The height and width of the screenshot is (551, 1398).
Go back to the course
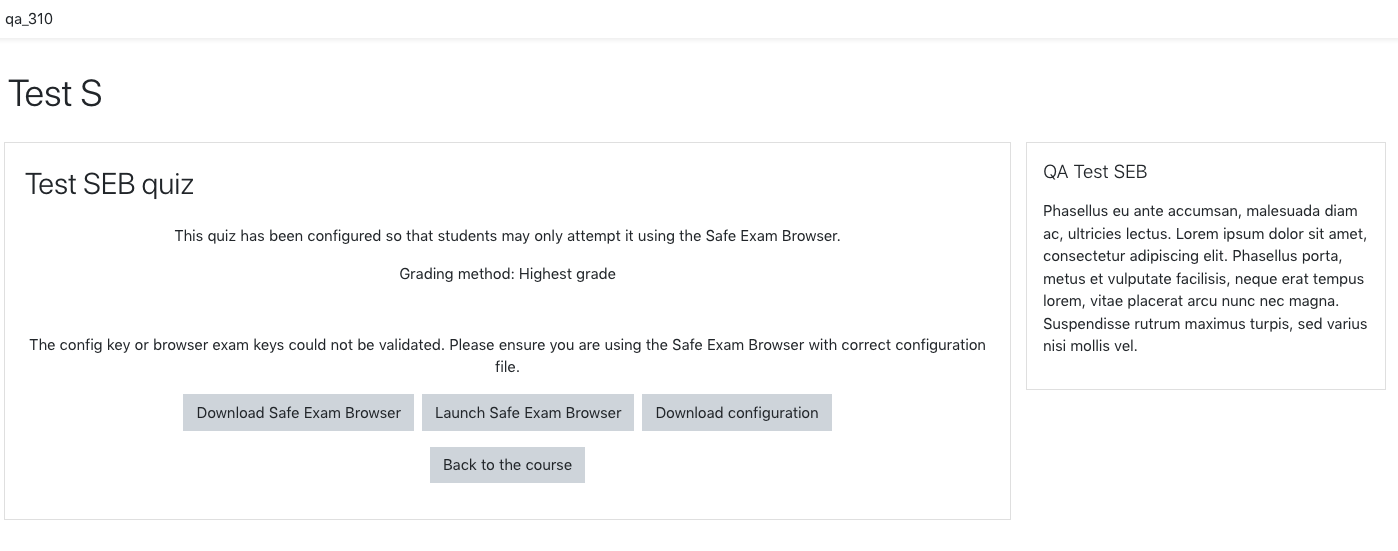(507, 464)
